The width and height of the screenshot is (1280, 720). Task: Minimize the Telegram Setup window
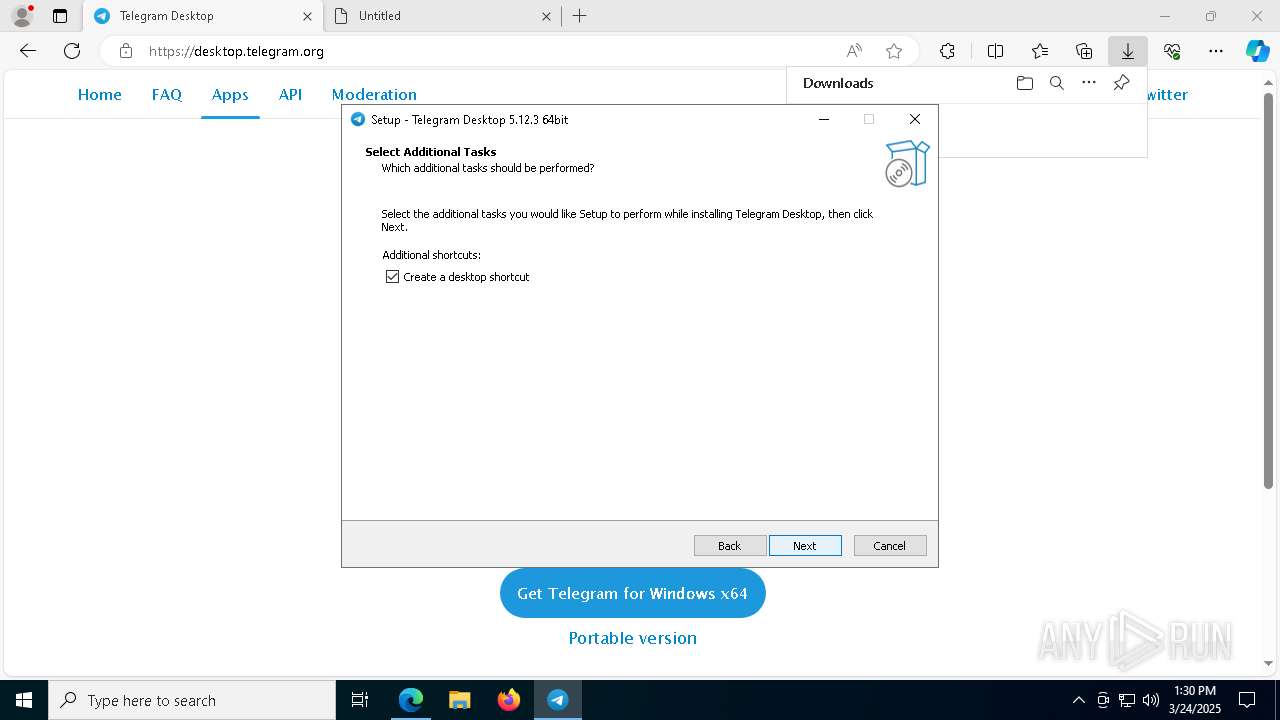[824, 119]
